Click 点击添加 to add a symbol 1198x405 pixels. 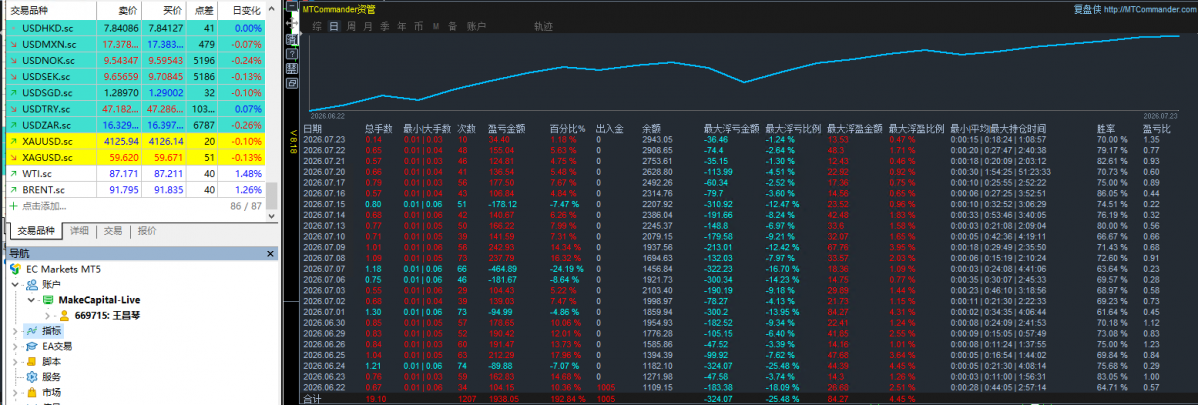[x=44, y=206]
